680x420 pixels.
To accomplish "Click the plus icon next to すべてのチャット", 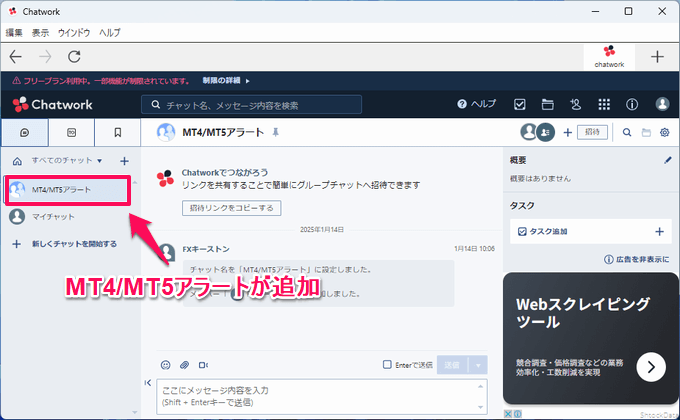I will click(124, 161).
